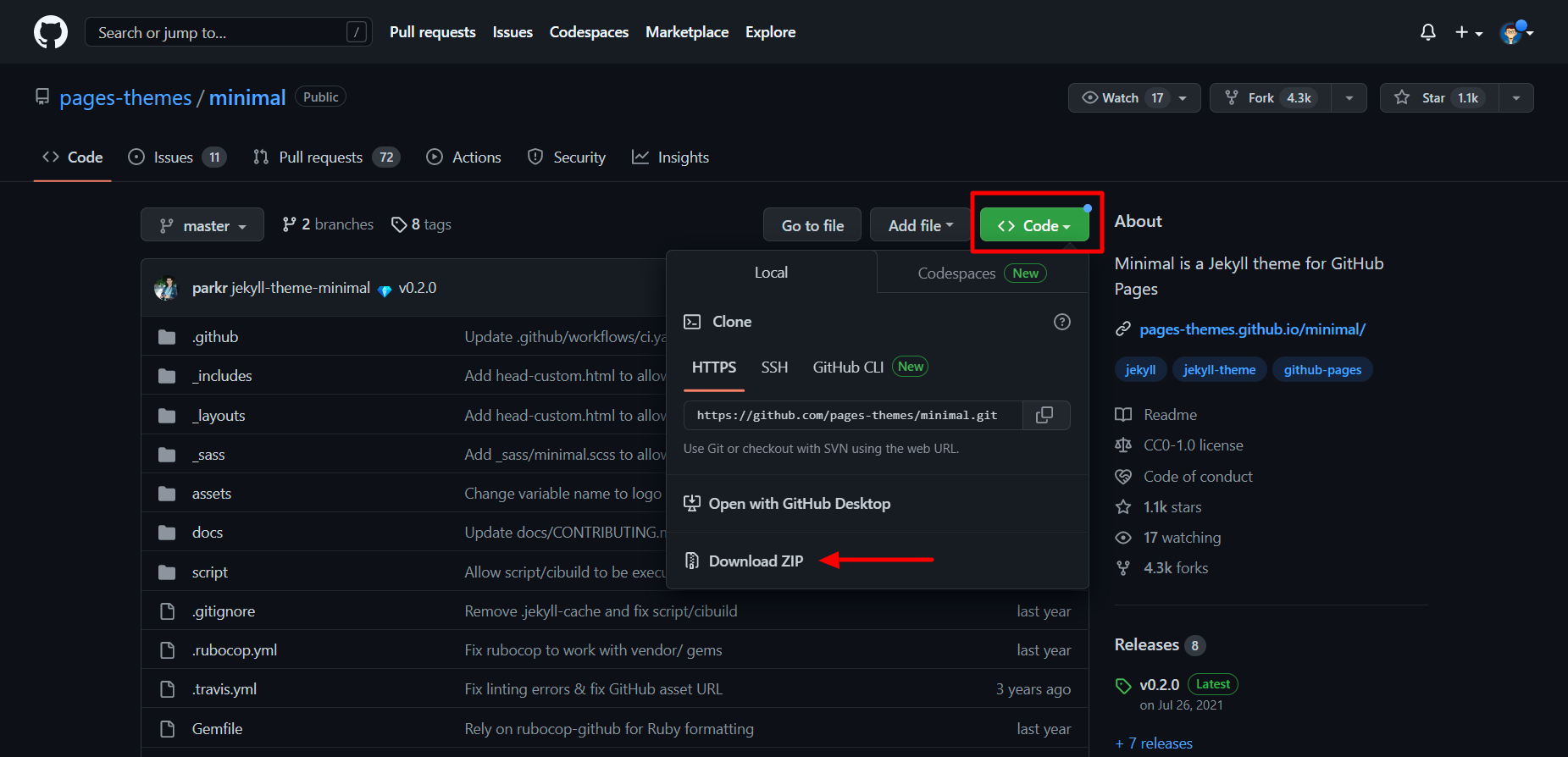Open the .github folder

tap(215, 337)
